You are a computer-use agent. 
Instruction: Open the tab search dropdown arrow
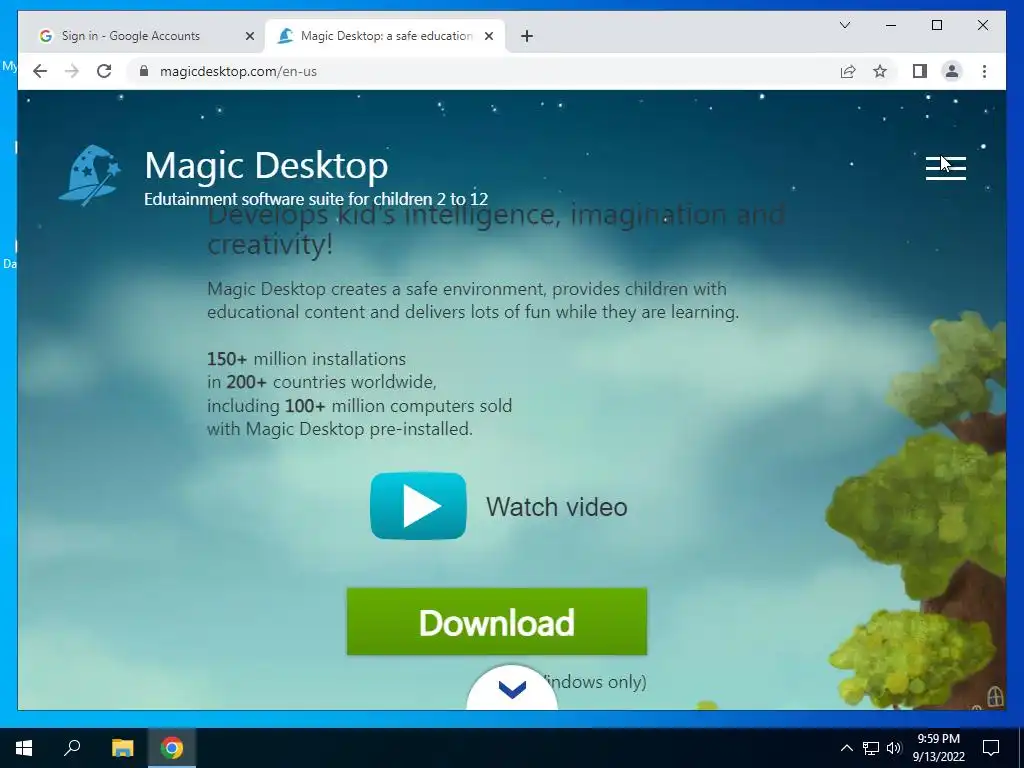click(x=844, y=25)
